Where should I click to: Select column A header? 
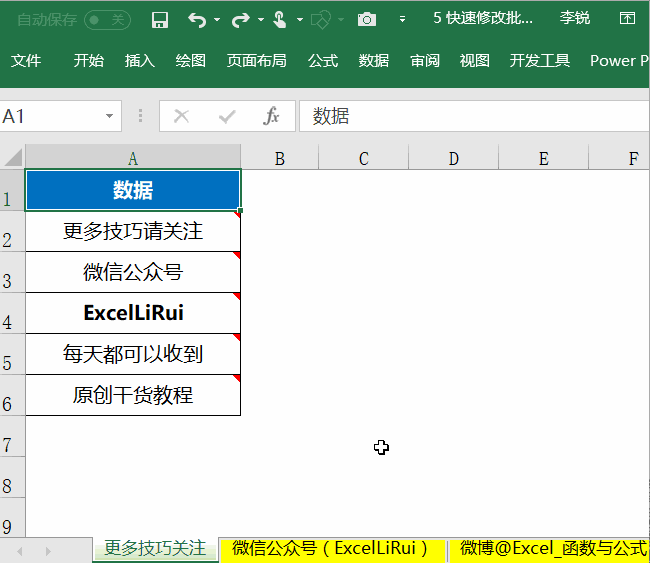coord(133,158)
